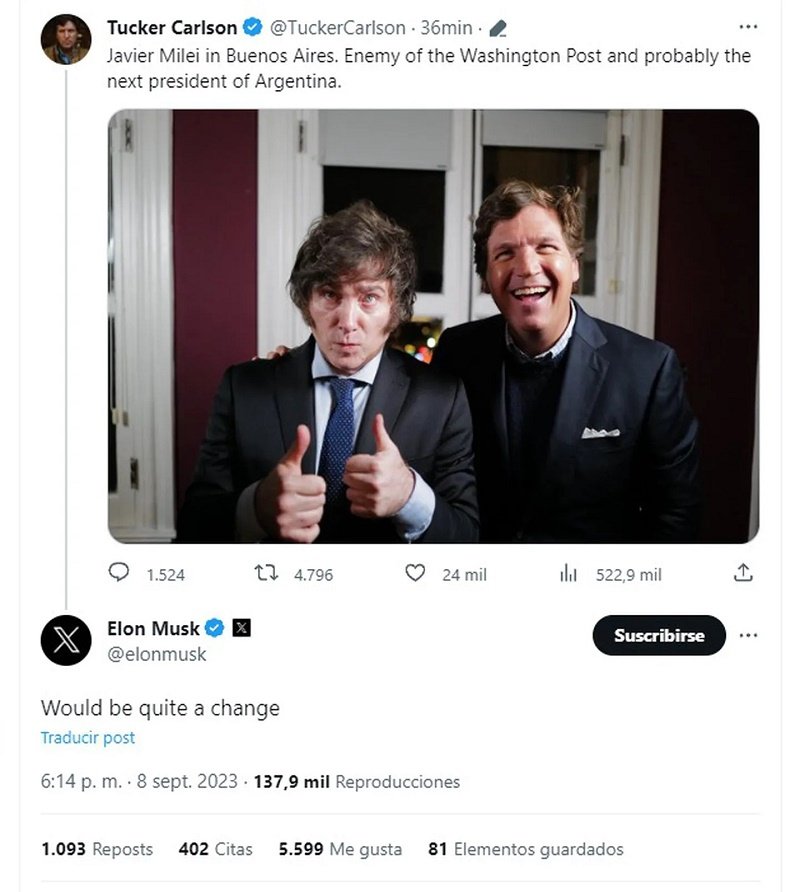Click the edited pencil icon next to 36min
The image size is (800, 892).
click(x=498, y=29)
